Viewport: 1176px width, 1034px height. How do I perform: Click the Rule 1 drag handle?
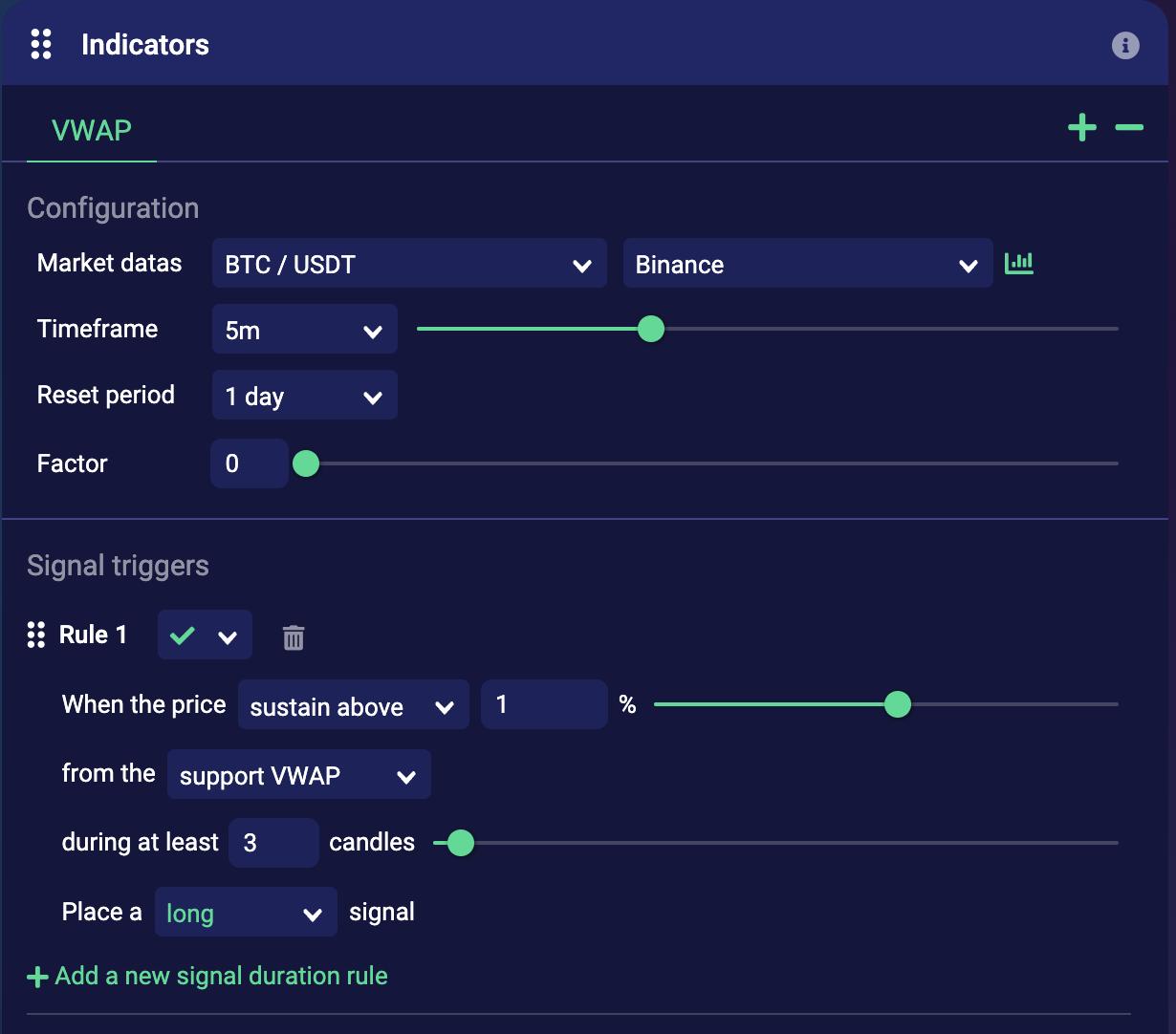pyautogui.click(x=36, y=635)
